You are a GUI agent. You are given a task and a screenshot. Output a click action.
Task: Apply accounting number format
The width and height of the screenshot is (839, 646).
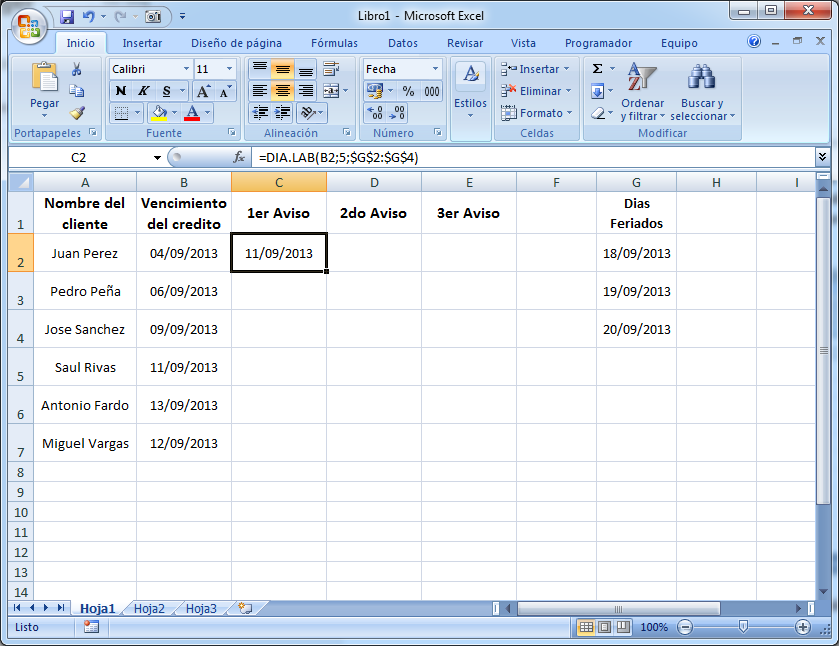point(375,91)
